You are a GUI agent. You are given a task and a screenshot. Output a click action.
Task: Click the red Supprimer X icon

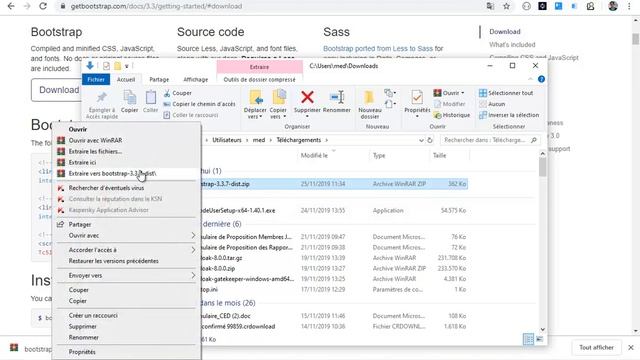(307, 97)
